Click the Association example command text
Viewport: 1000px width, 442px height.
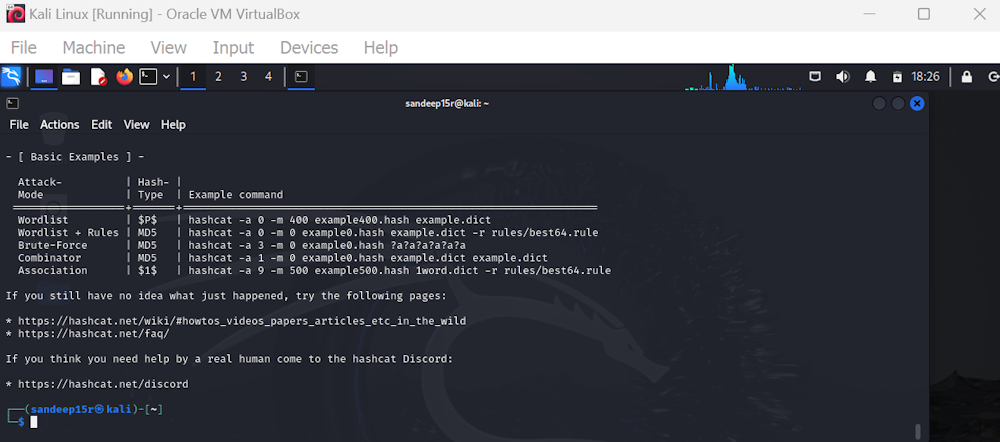click(x=399, y=270)
